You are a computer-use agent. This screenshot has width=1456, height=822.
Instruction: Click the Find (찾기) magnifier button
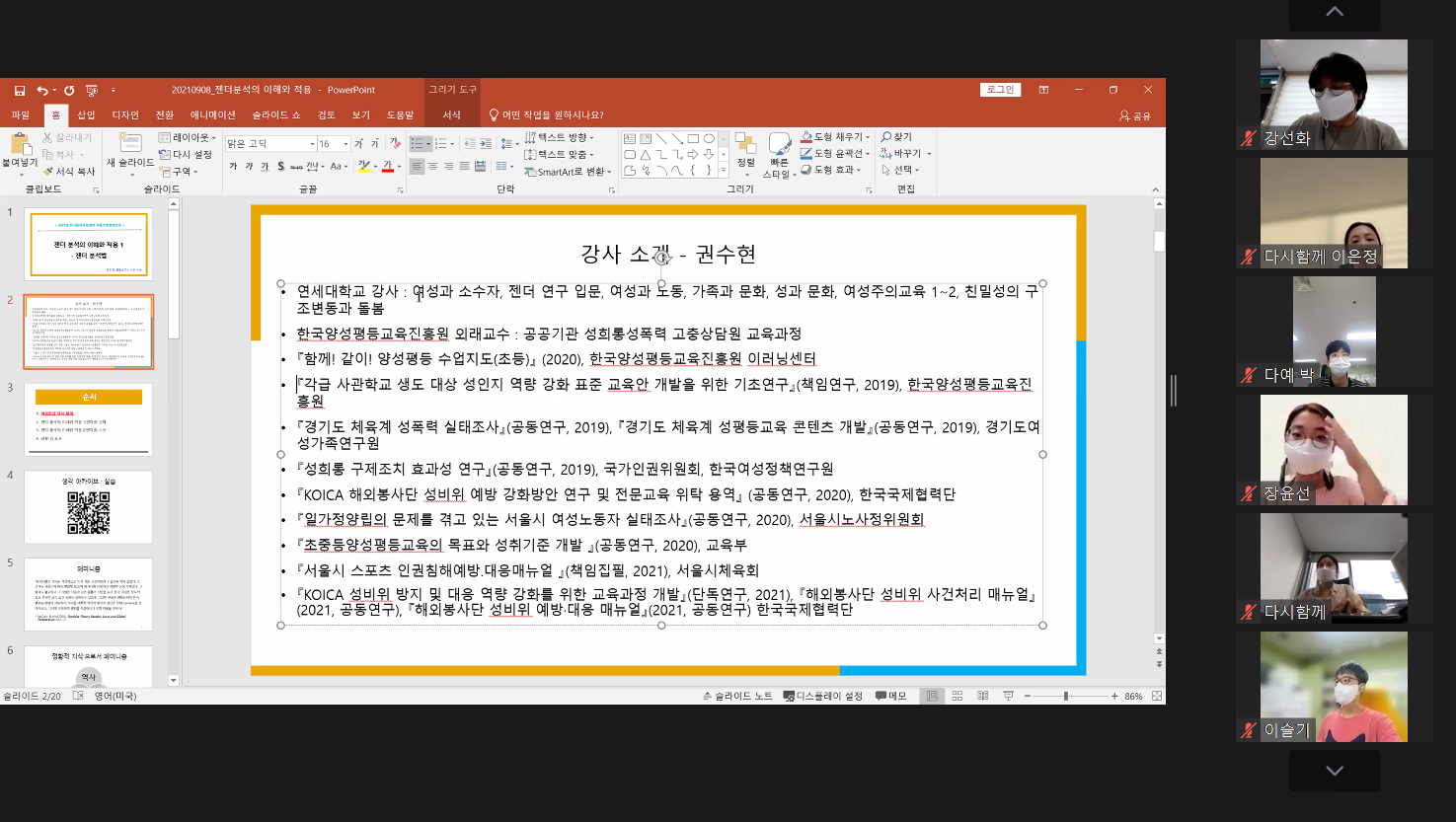[896, 137]
